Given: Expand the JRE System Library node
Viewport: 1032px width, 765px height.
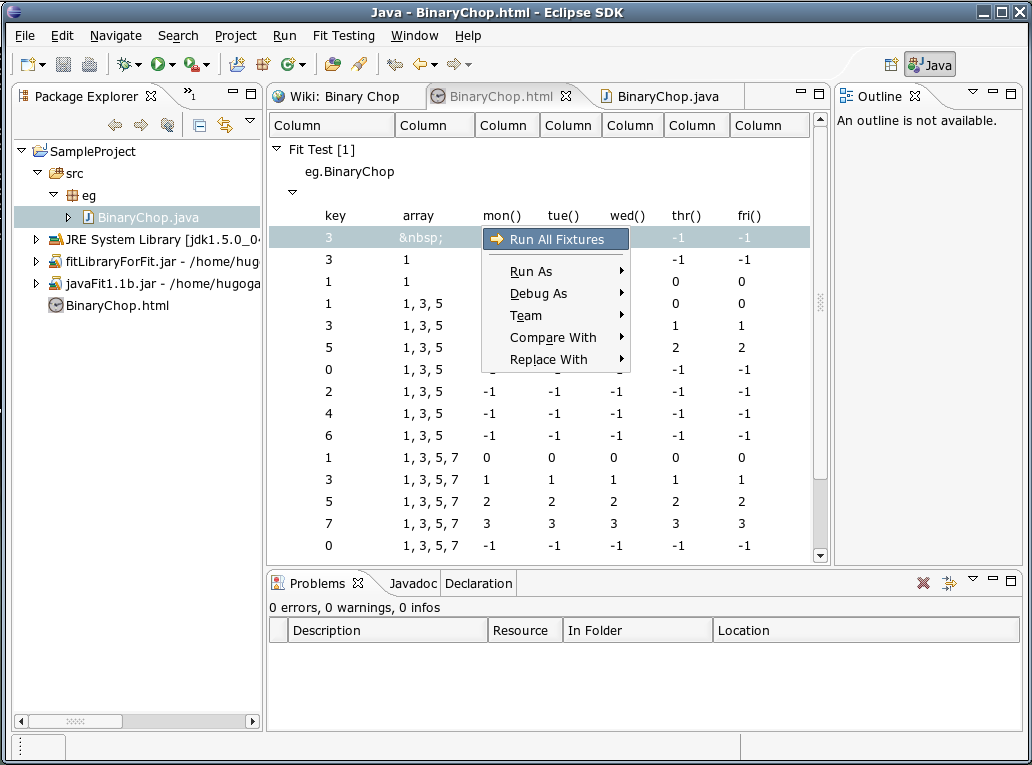Looking at the screenshot, I should pyautogui.click(x=37, y=240).
